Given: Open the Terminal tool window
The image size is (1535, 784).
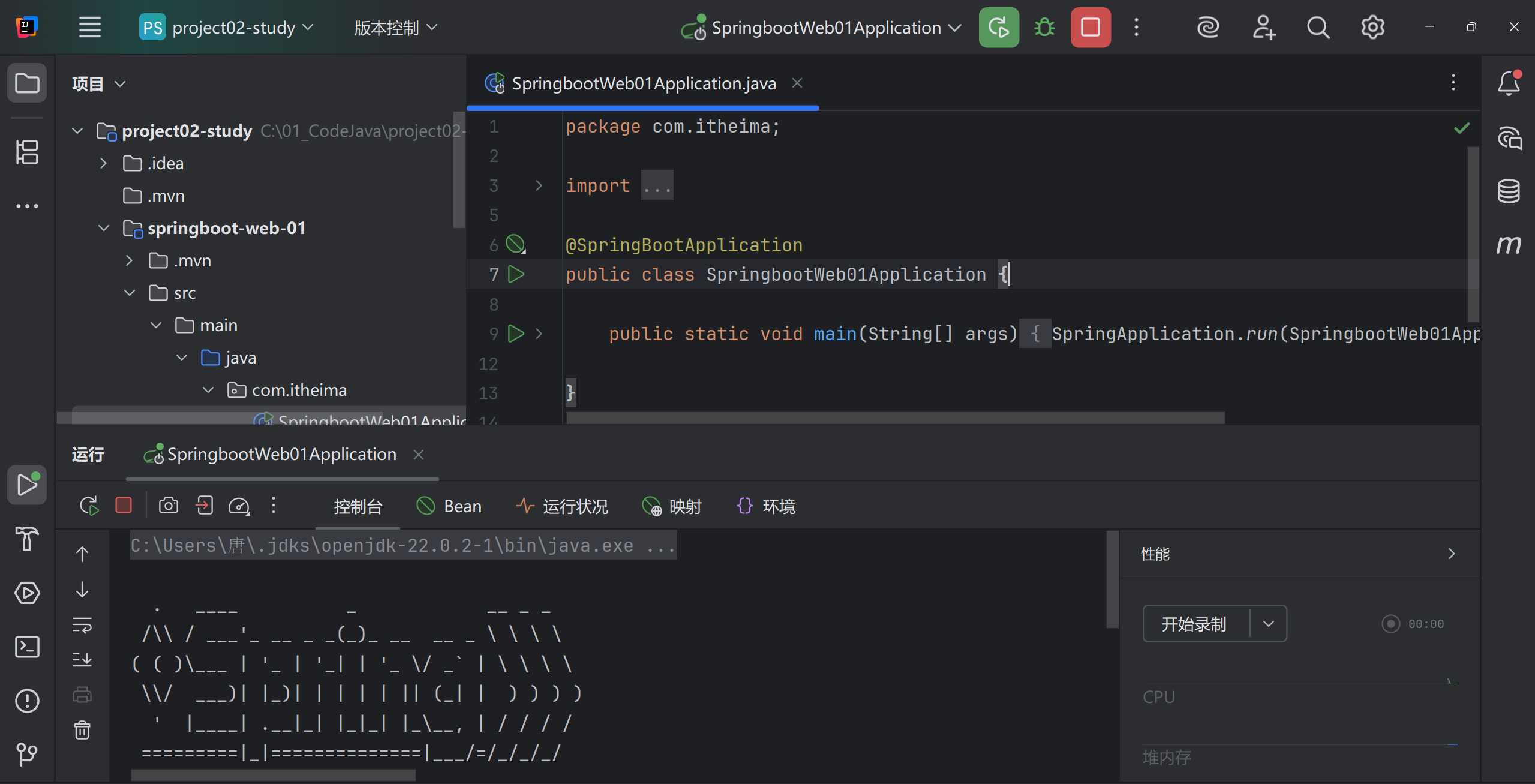Looking at the screenshot, I should pos(27,647).
